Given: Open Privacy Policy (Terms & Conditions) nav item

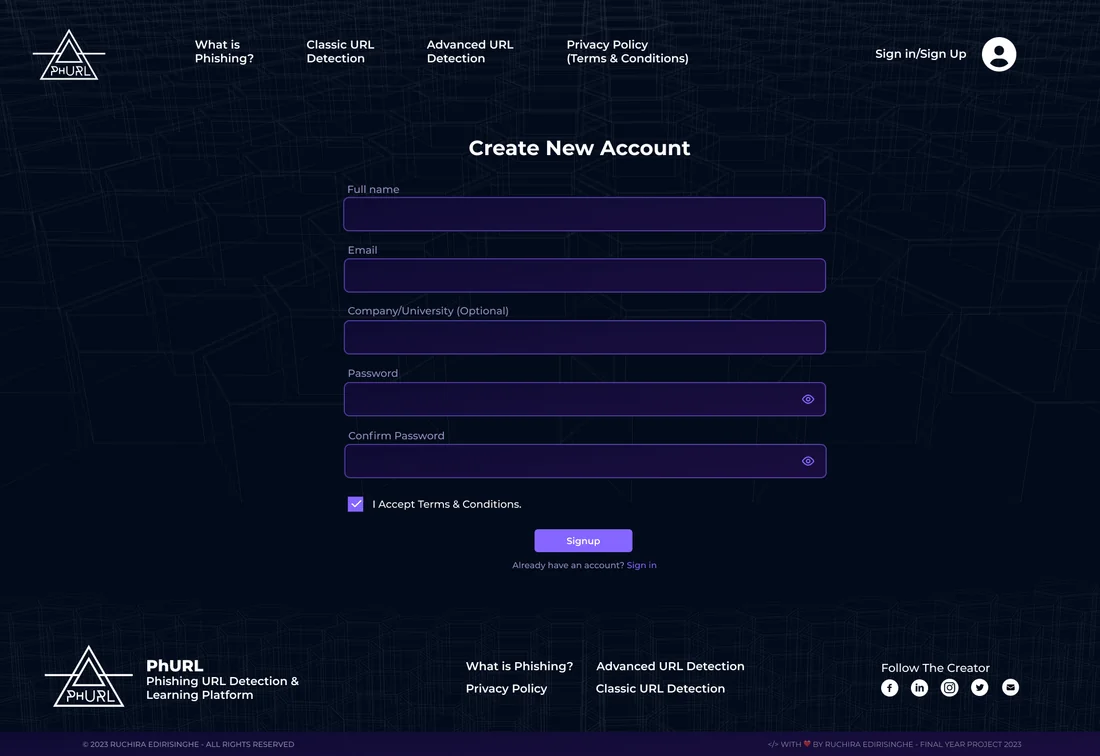Looking at the screenshot, I should 627,51.
